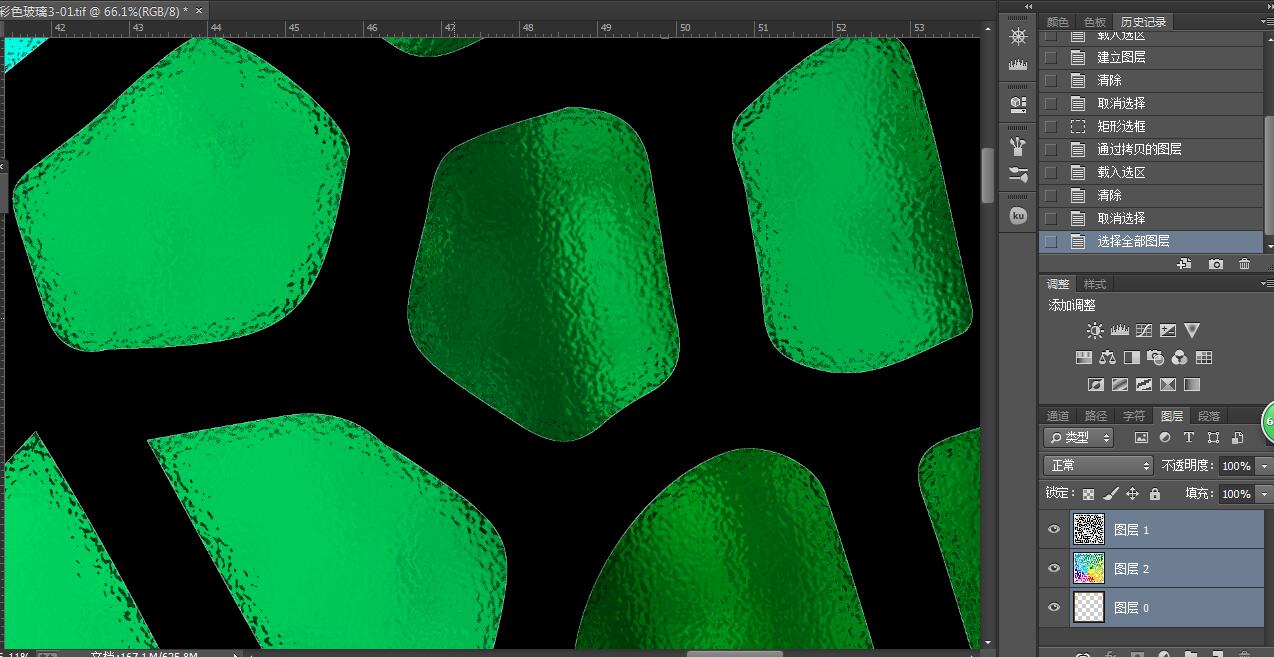Add a Color Balance adjustment (scales icon)
1274x657 pixels.
coord(1107,357)
